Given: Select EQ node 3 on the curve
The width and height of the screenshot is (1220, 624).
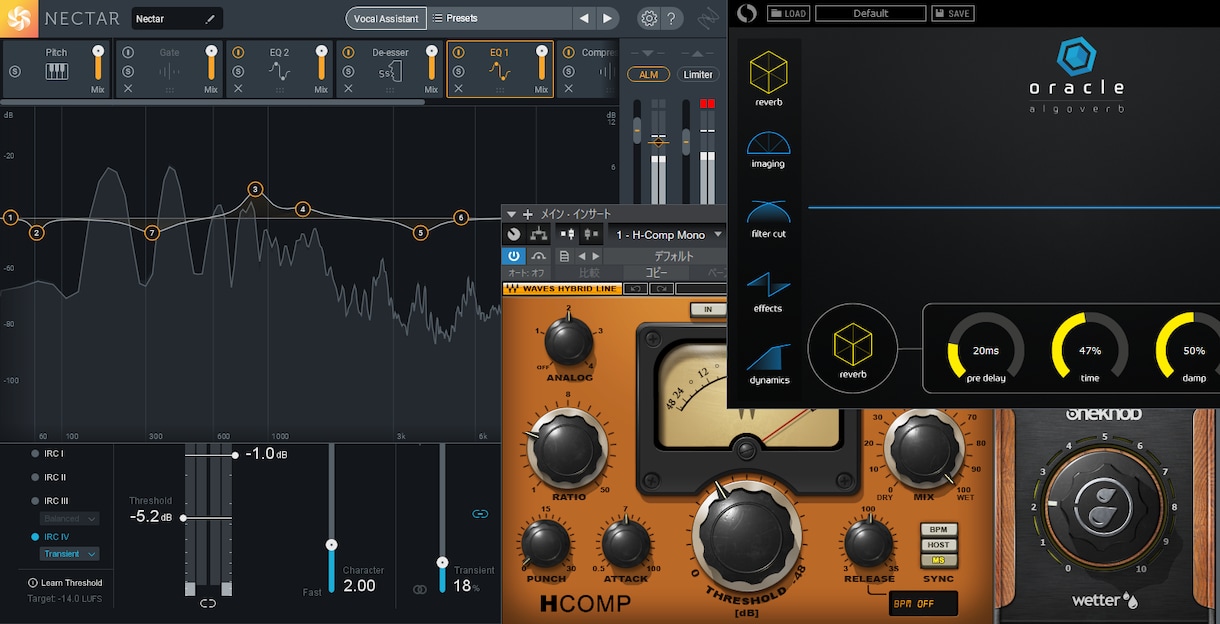Looking at the screenshot, I should tap(255, 189).
